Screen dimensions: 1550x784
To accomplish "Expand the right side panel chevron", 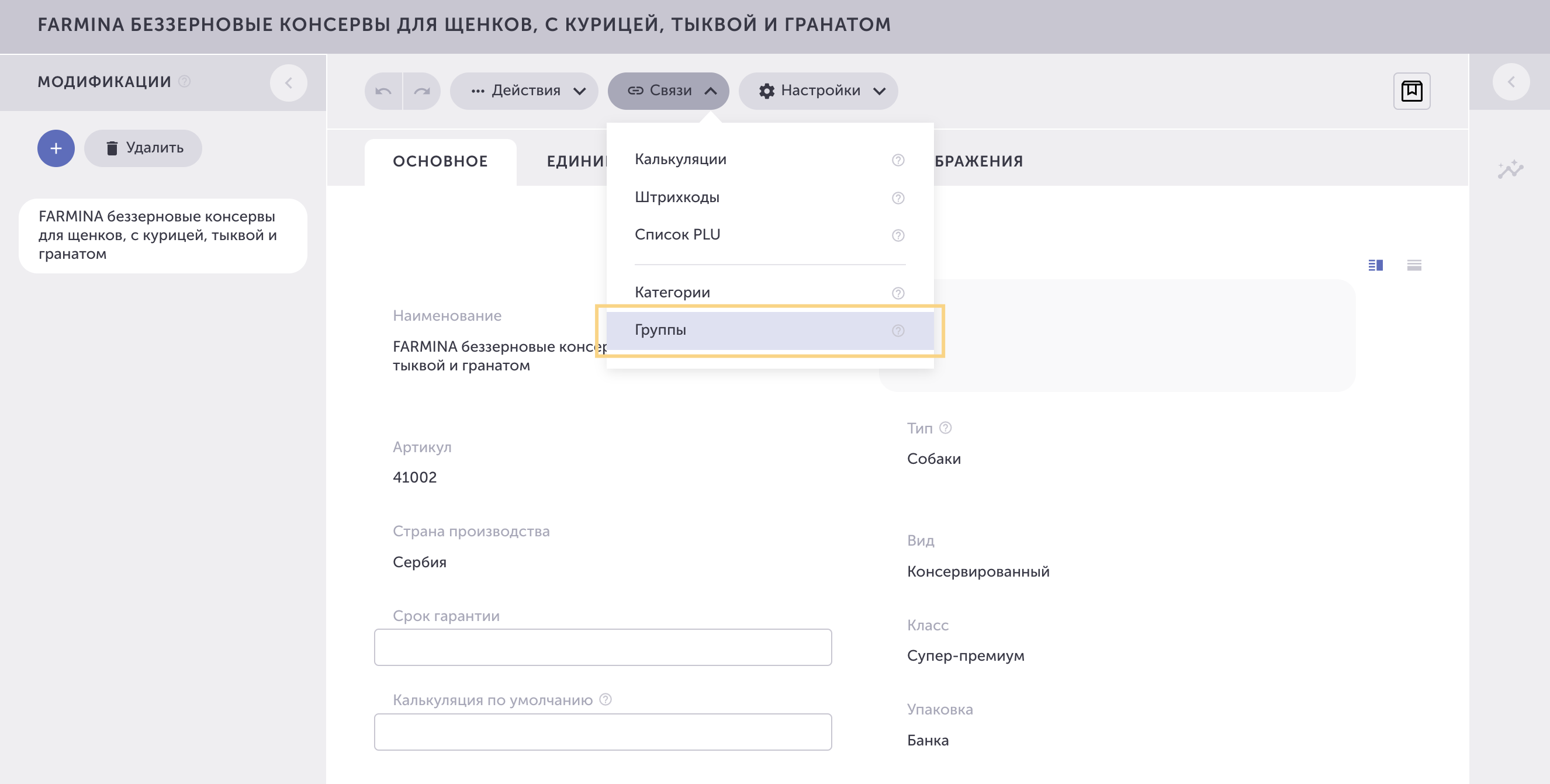I will coord(1511,82).
